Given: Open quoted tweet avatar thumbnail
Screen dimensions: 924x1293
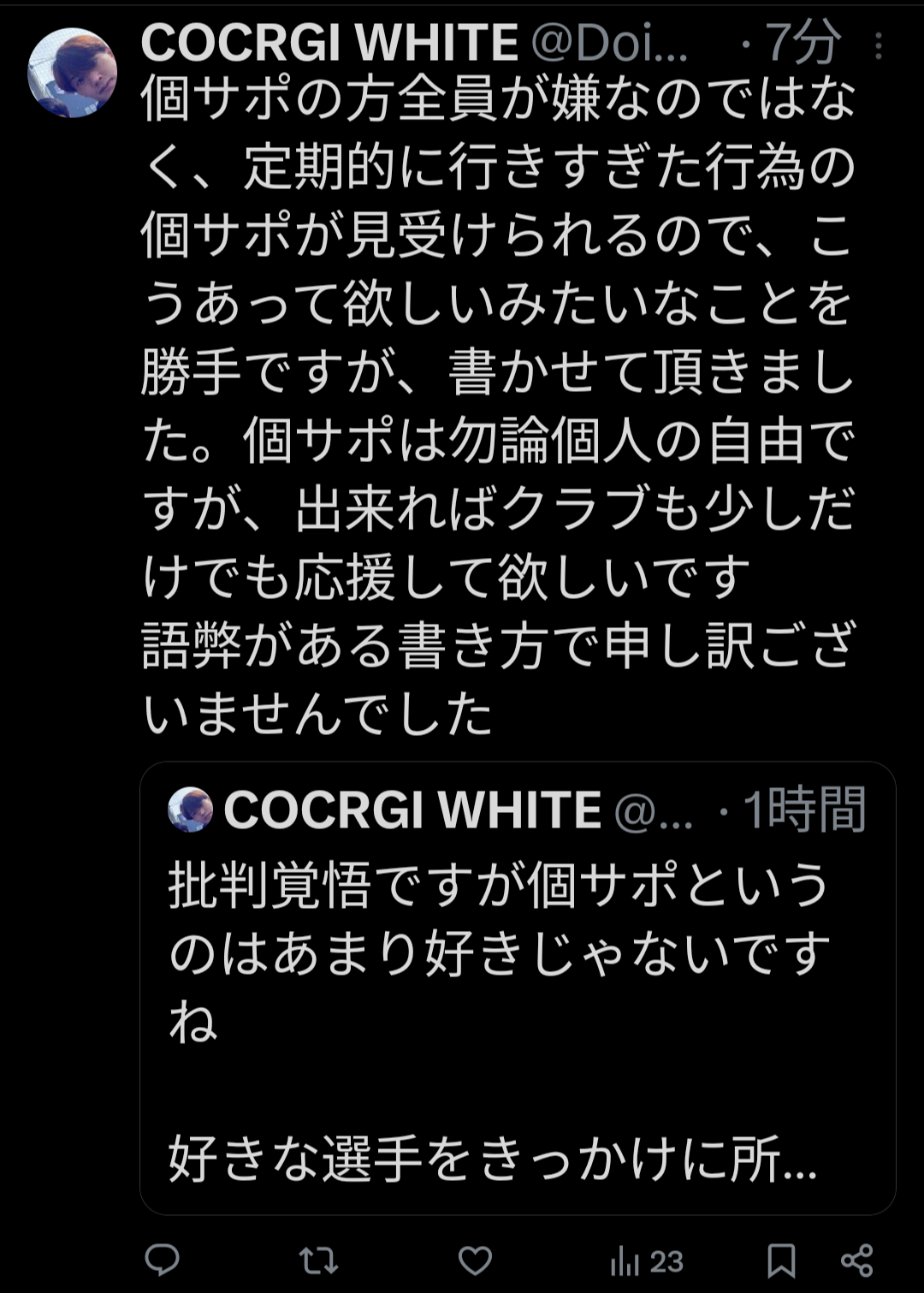Looking at the screenshot, I should point(190,810).
